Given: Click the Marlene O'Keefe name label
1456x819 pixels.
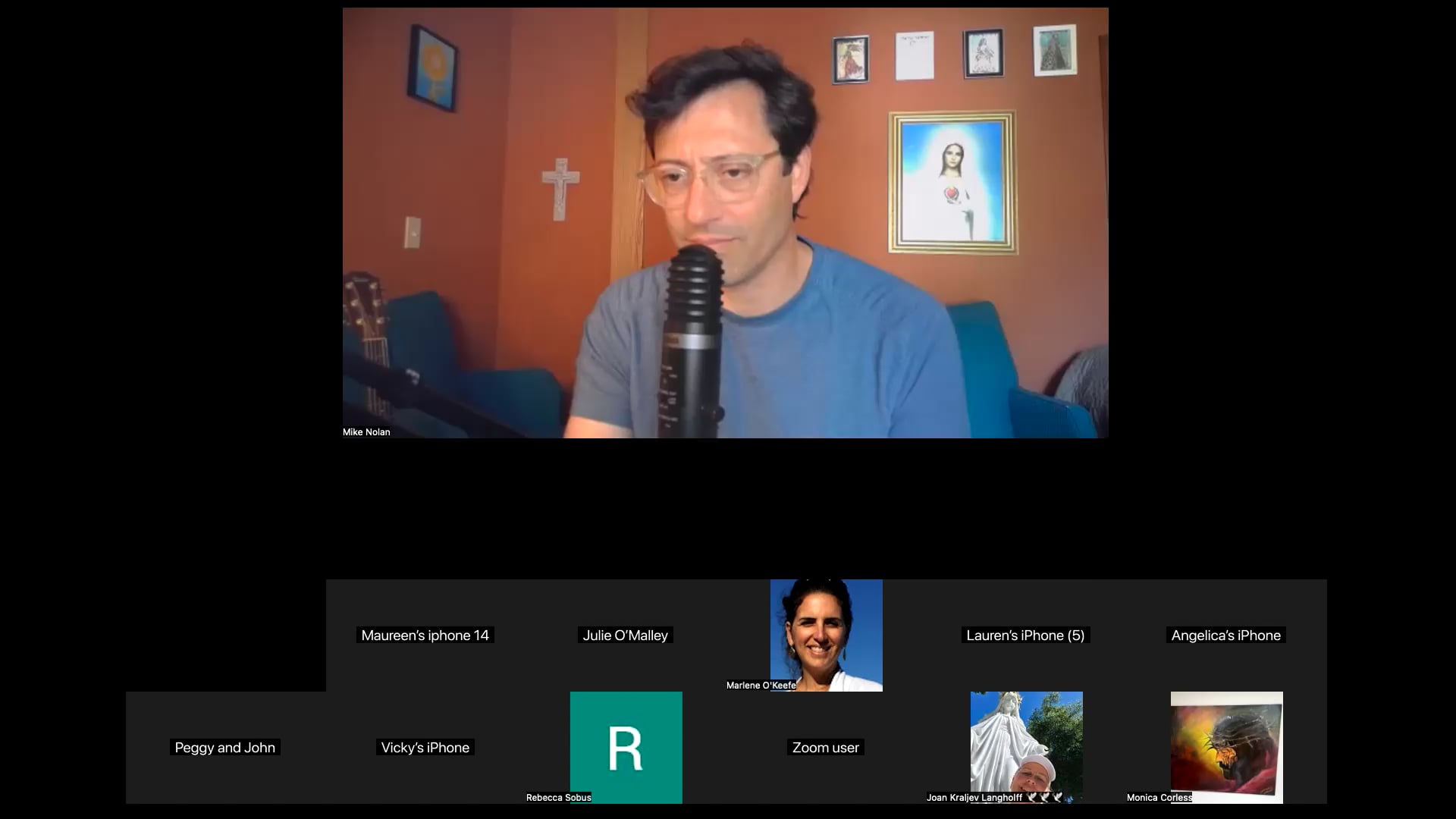Looking at the screenshot, I should (761, 686).
